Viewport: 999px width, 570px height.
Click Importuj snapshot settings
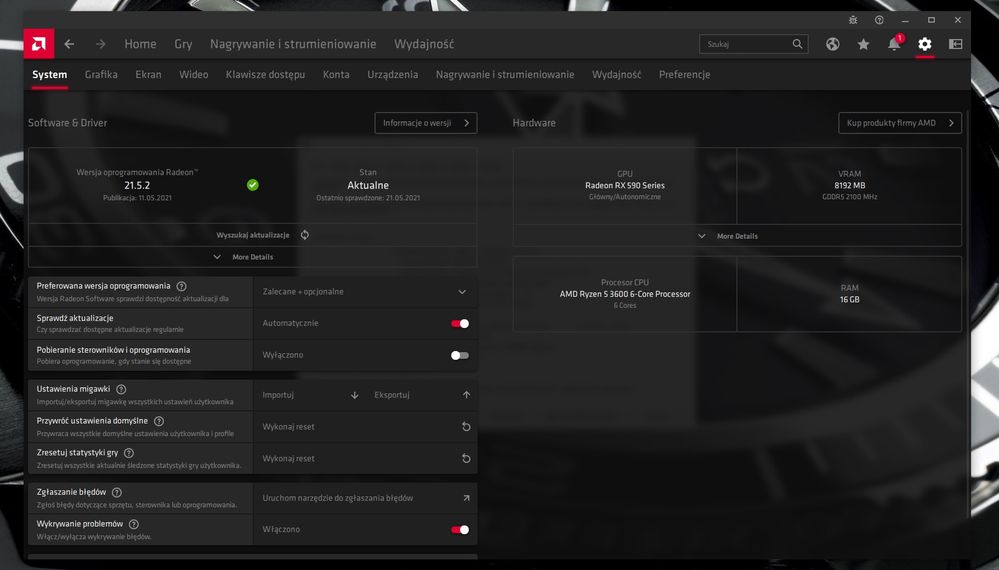278,395
